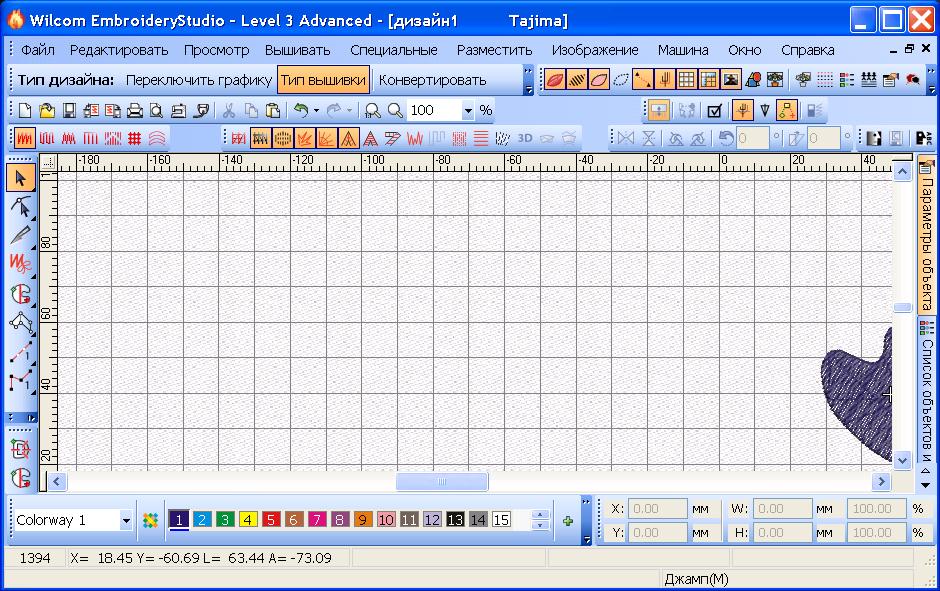Screen dimensions: 940x591
Task: Save the design using floppy disk icon
Action: click(x=69, y=110)
